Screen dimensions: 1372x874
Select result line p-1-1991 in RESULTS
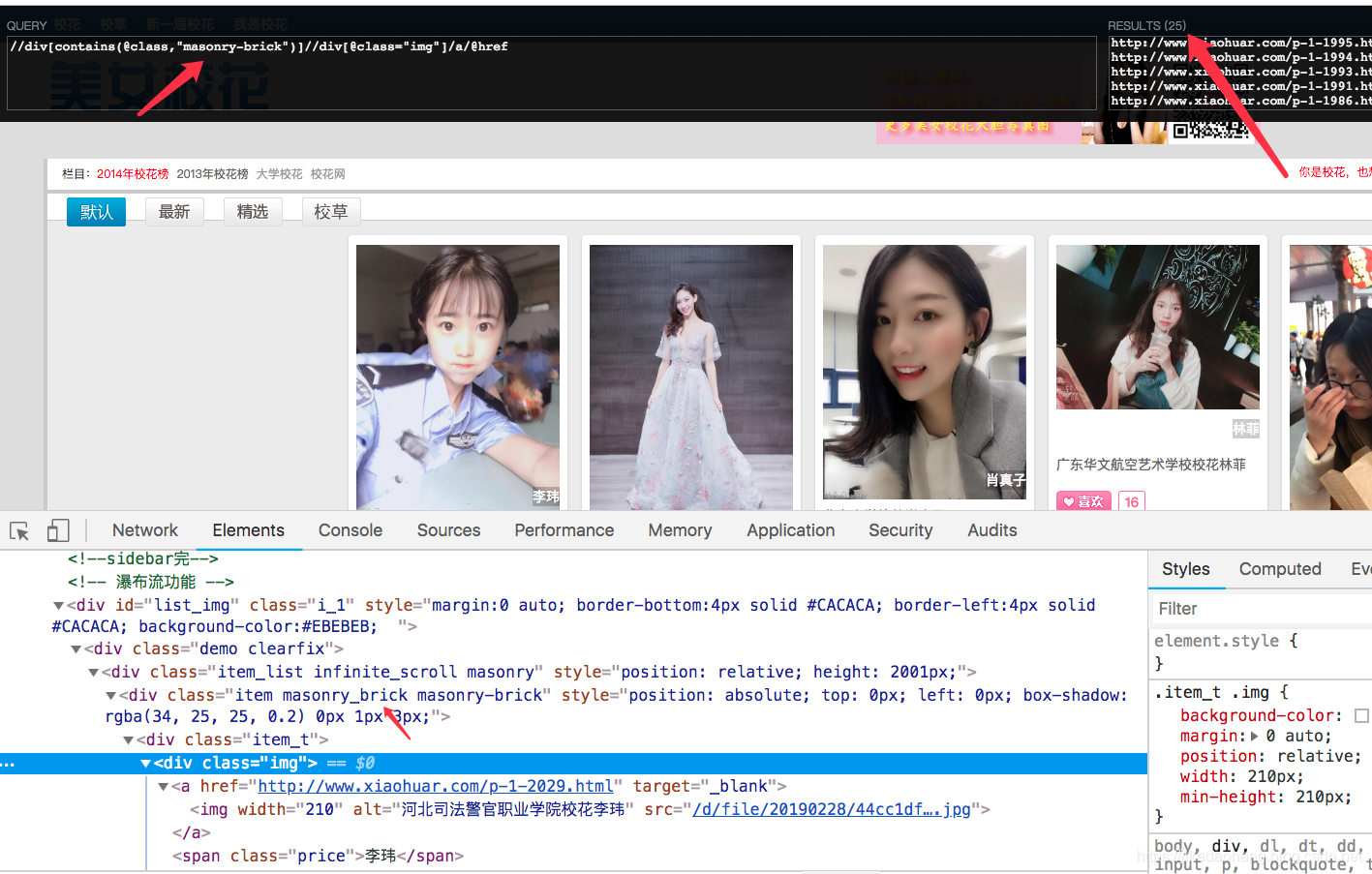pos(1240,86)
